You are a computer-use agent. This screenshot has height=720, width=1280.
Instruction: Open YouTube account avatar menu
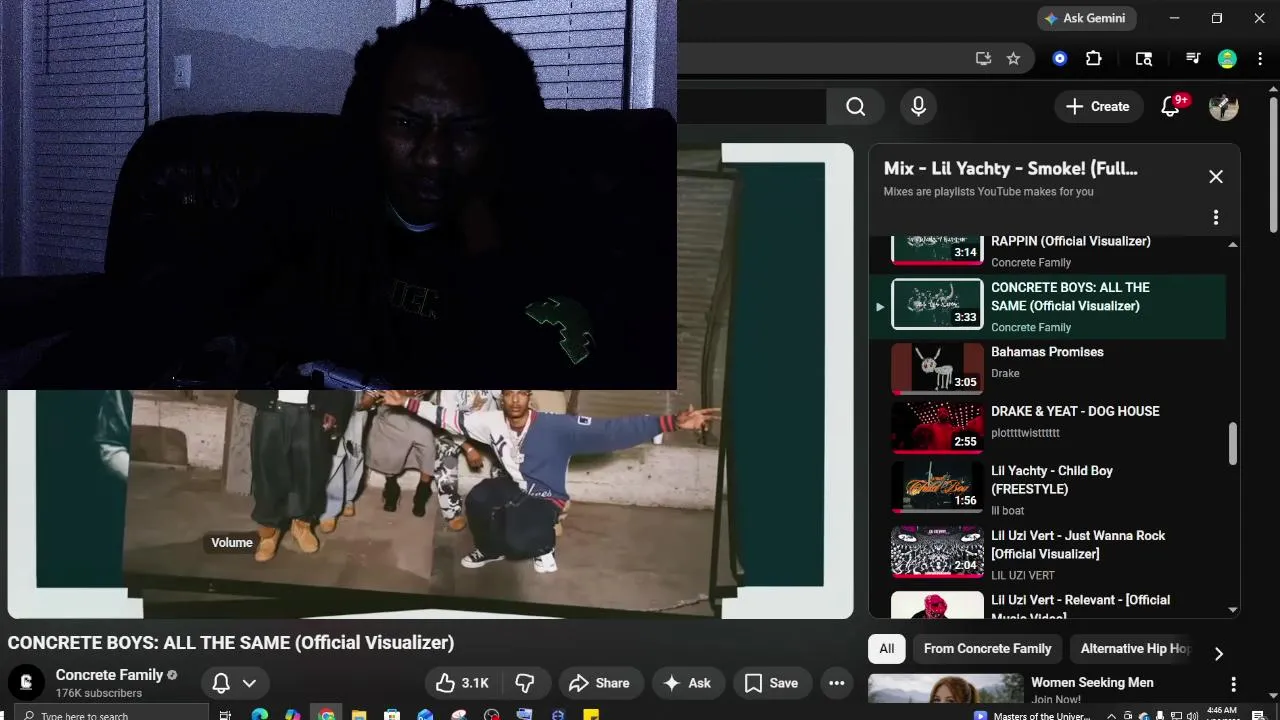tap(1224, 106)
